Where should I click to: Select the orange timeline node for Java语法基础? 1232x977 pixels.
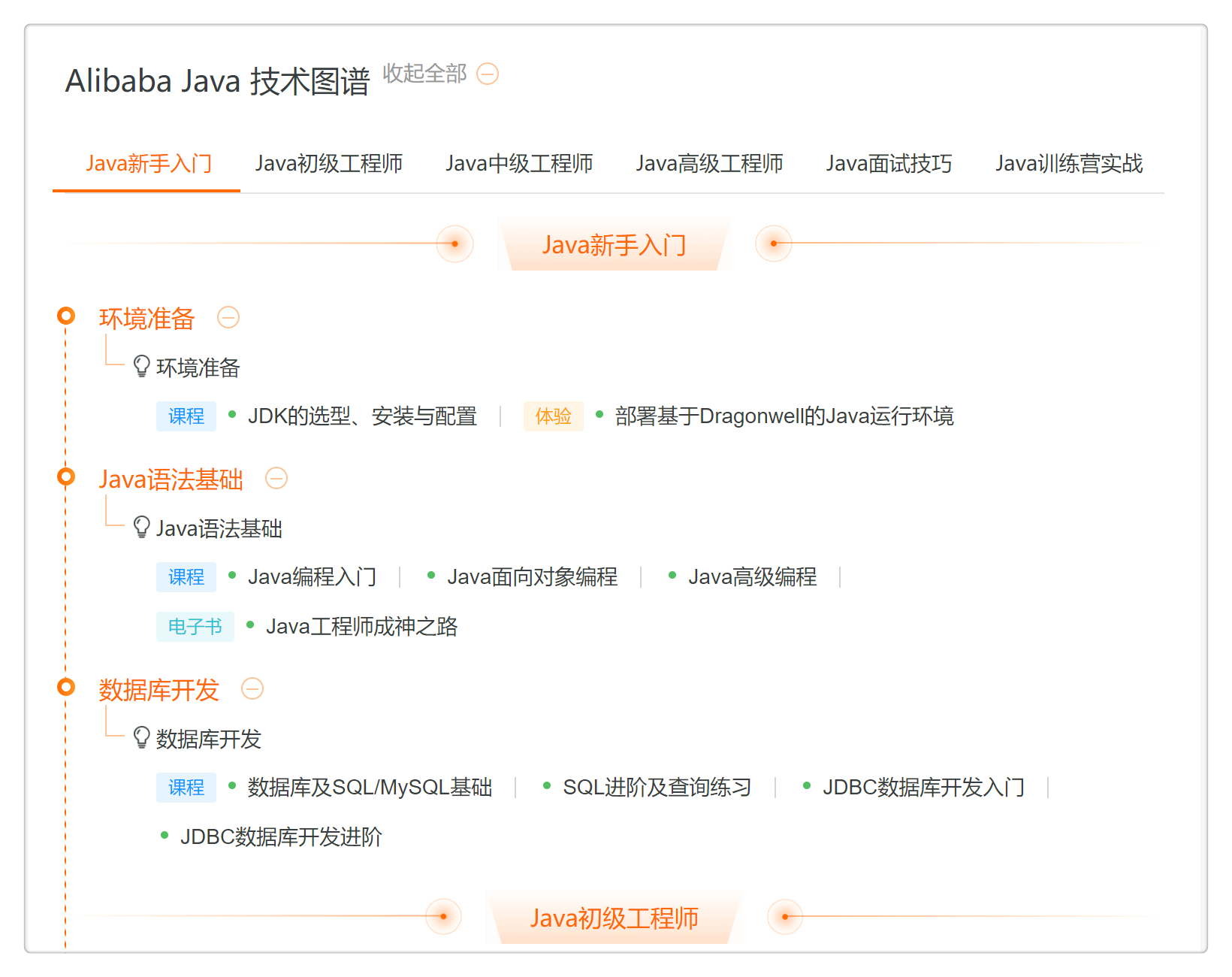click(66, 476)
